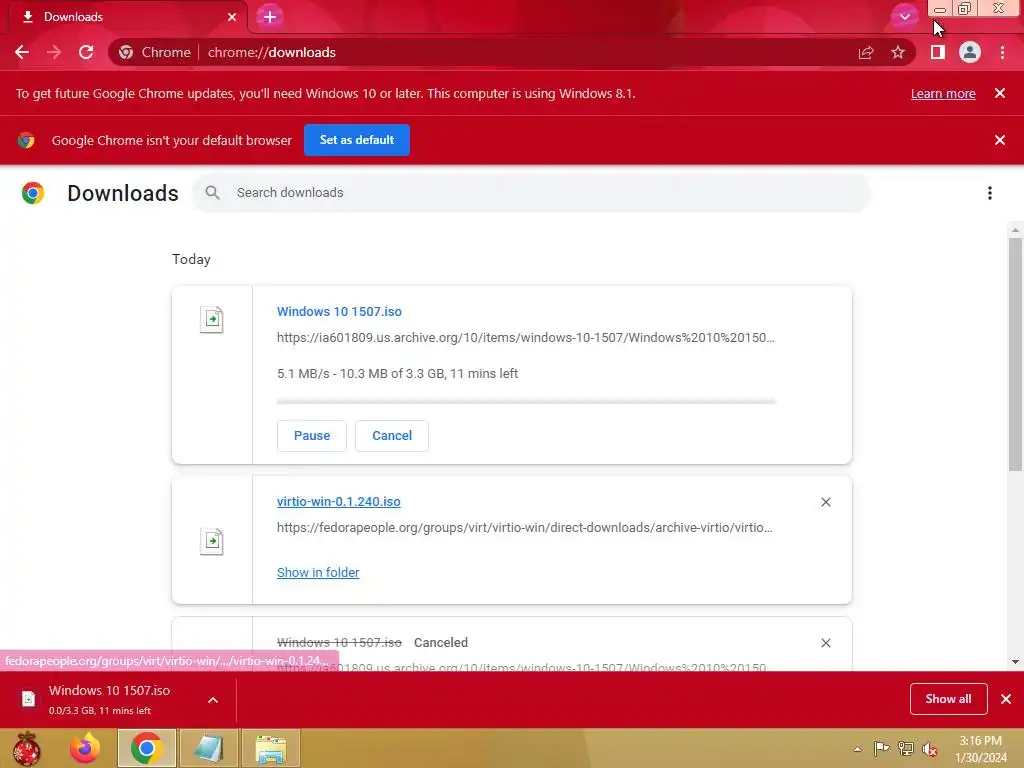
Task: Click the archive.org source URL text
Action: pos(526,338)
